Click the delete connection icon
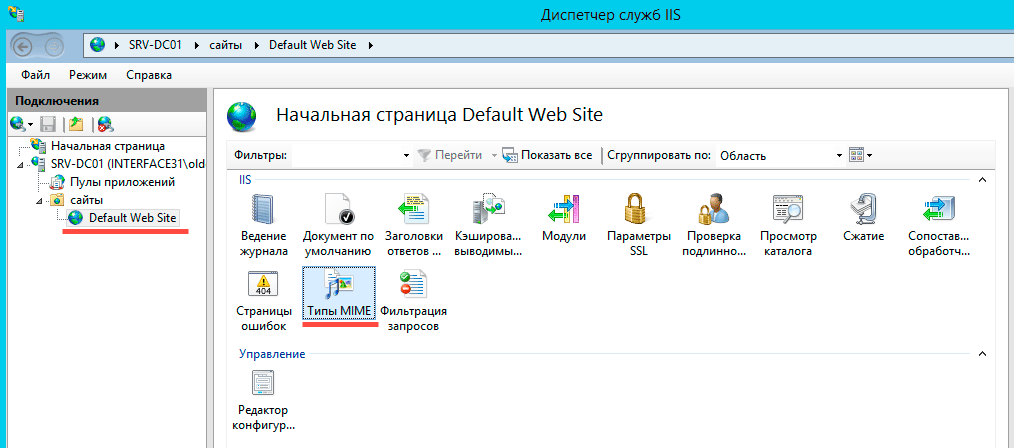Image resolution: width=1014 pixels, height=448 pixels. tap(105, 124)
